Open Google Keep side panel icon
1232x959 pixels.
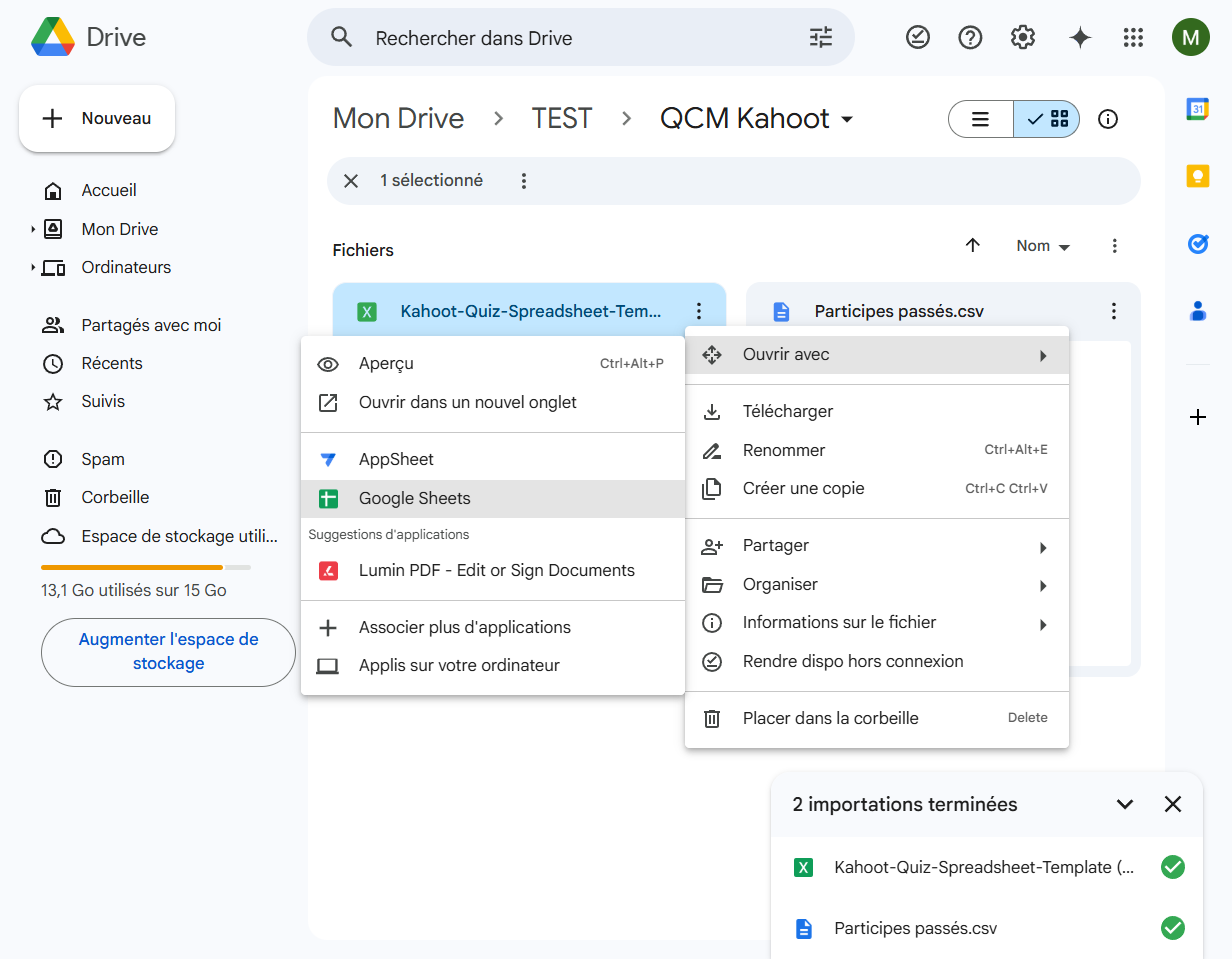pyautogui.click(x=1198, y=176)
